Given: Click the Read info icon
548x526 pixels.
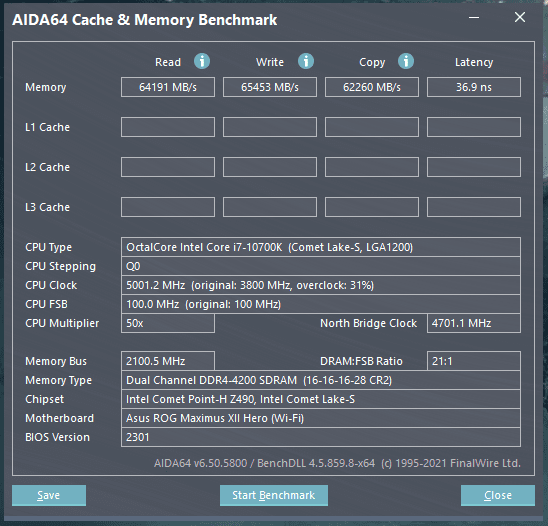Looking at the screenshot, I should coord(202,61).
